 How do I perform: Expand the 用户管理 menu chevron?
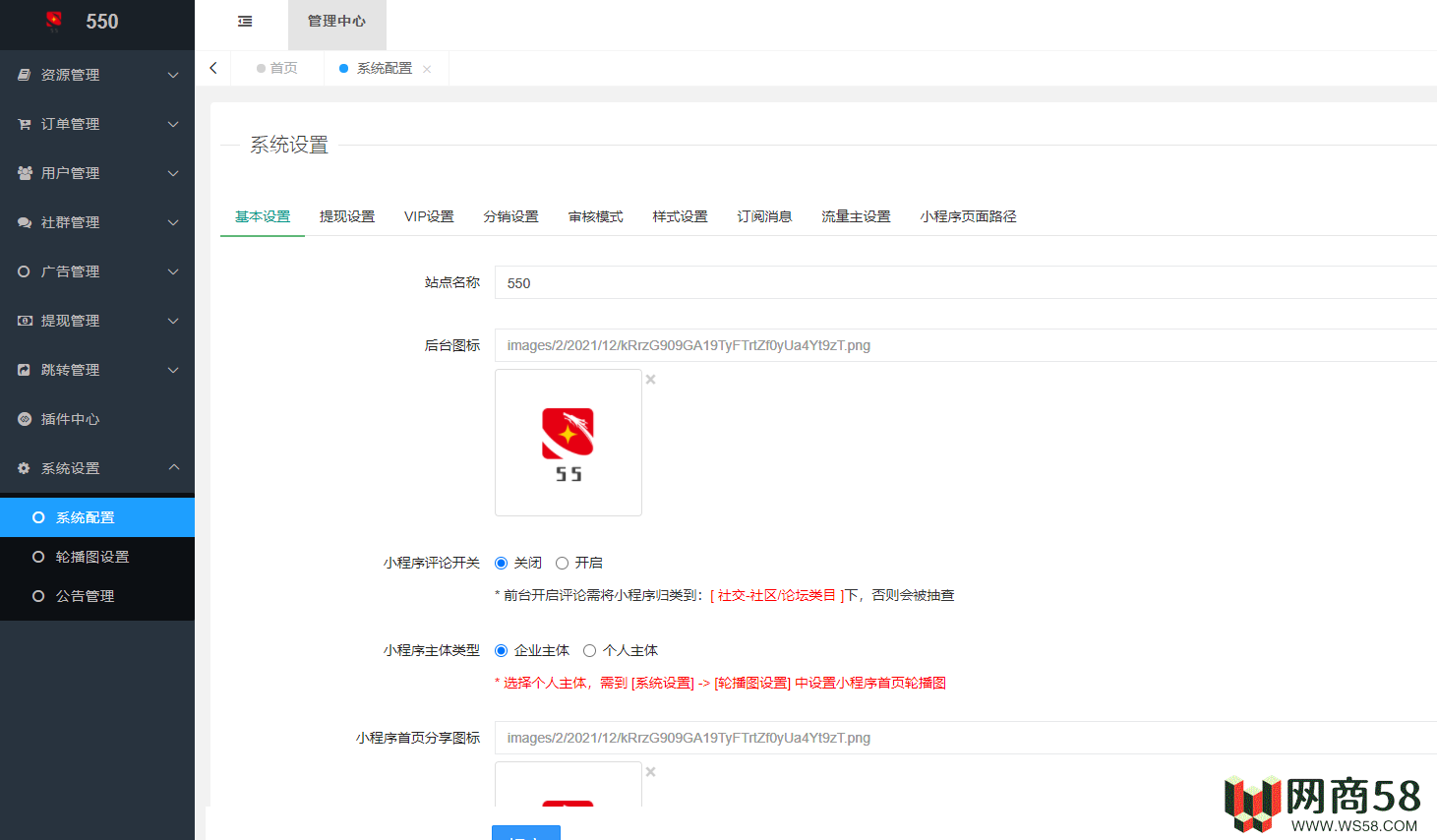coord(173,173)
